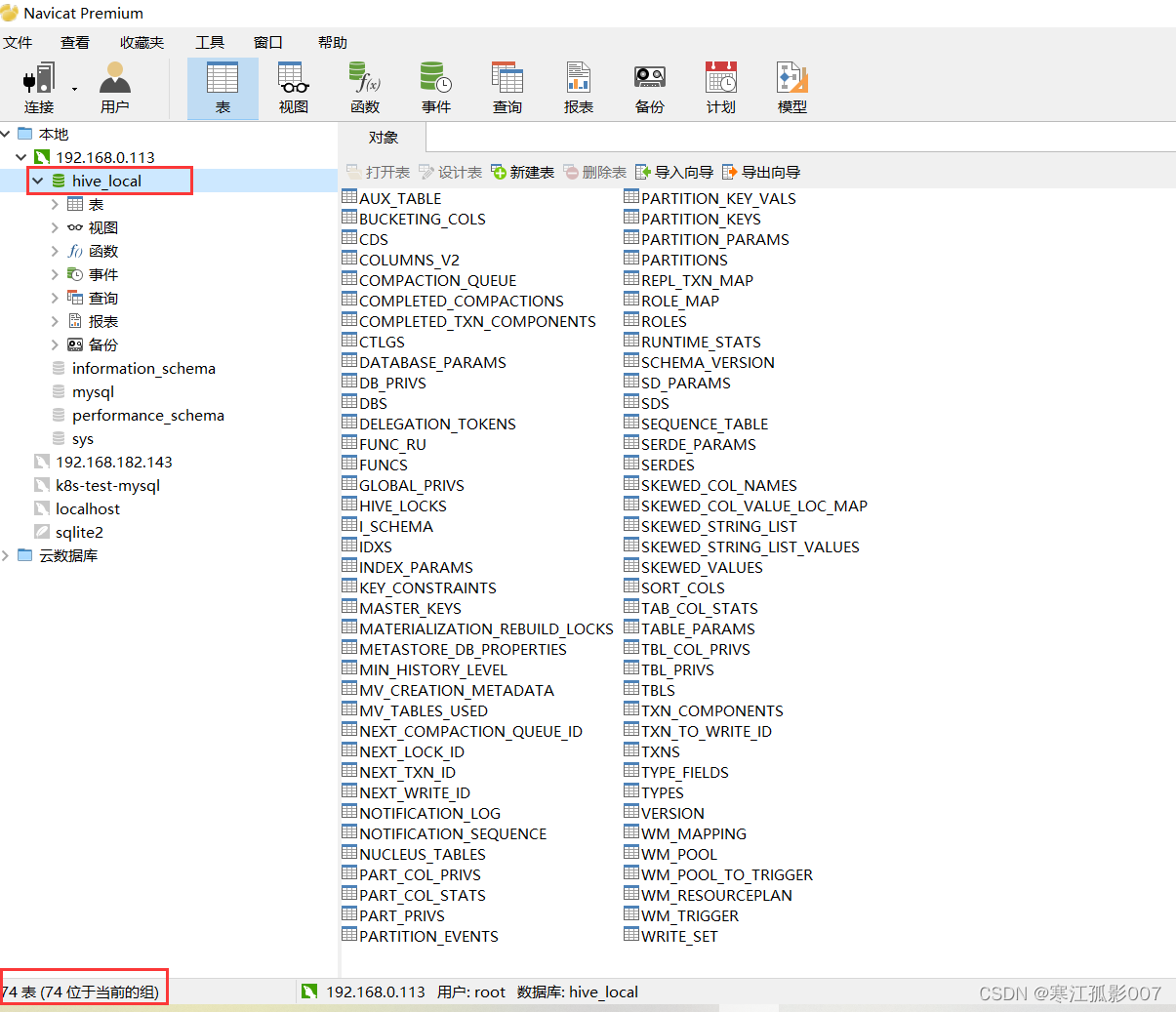Click the 192.168.0.113 connection icon
Screen dimensions: 1176x1012
[41, 157]
